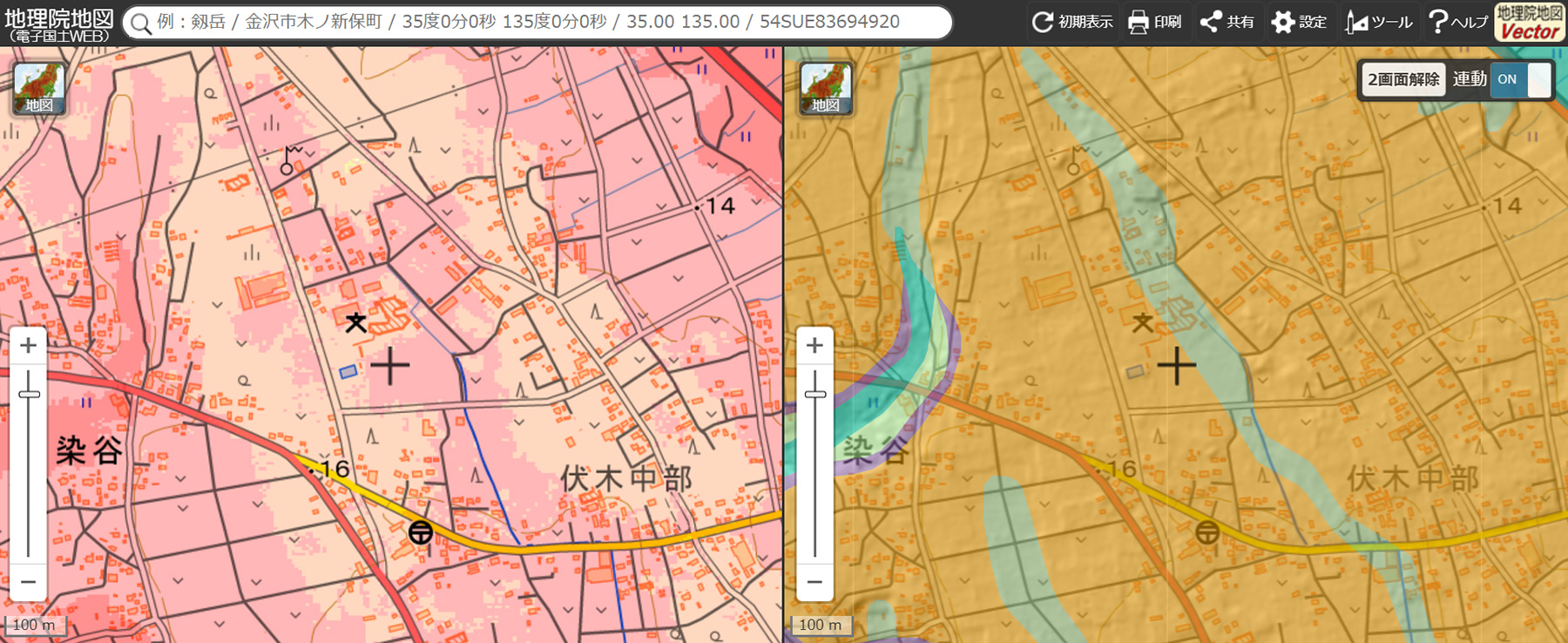Expand the ツール tools menu
Viewport: 1568px width, 643px height.
1378,22
